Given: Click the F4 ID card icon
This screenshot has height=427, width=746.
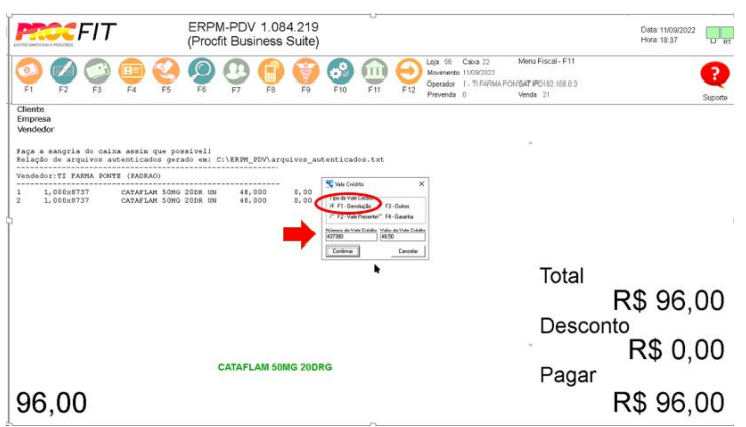Looking at the screenshot, I should [x=131, y=71].
